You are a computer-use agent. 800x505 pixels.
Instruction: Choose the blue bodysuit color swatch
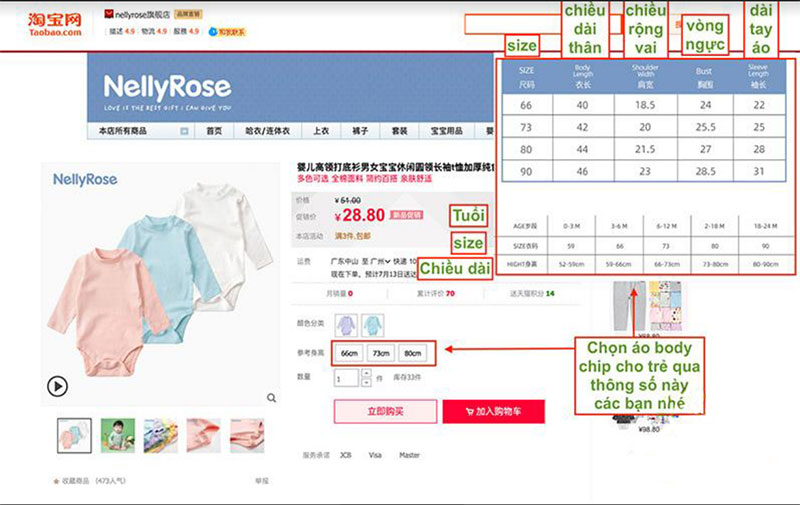coord(372,325)
